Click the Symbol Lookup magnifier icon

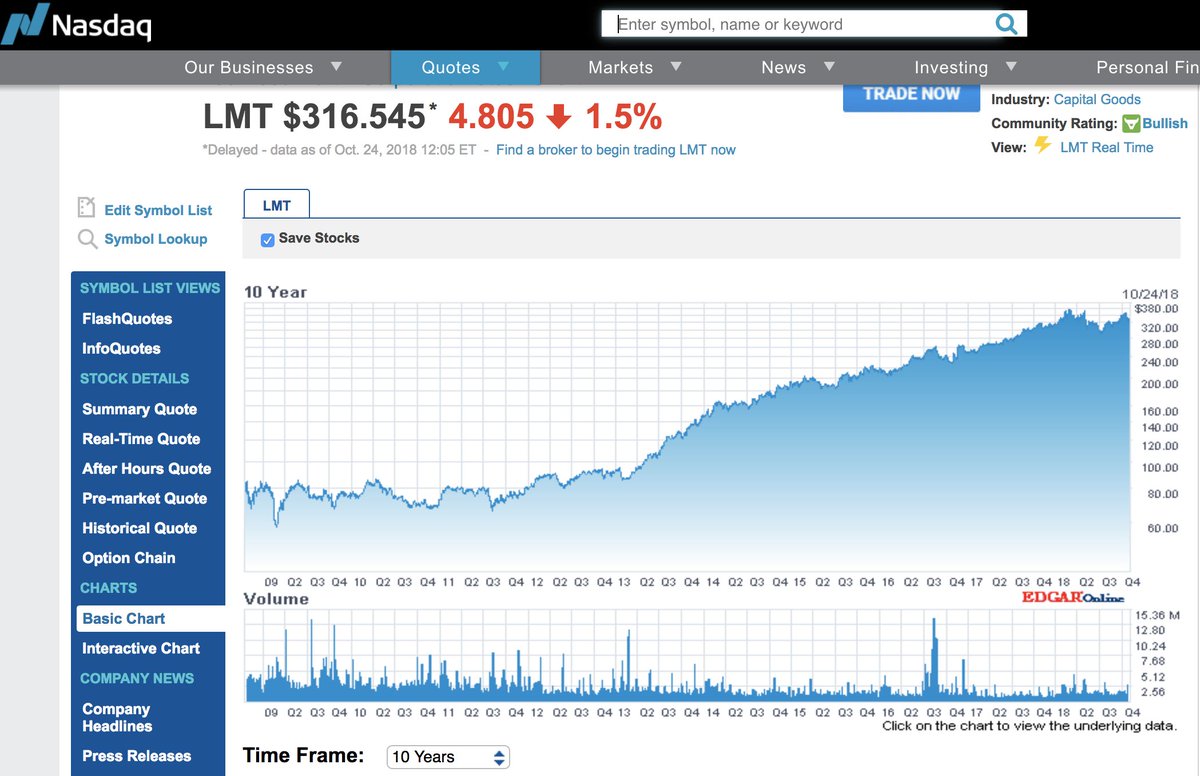click(x=87, y=239)
